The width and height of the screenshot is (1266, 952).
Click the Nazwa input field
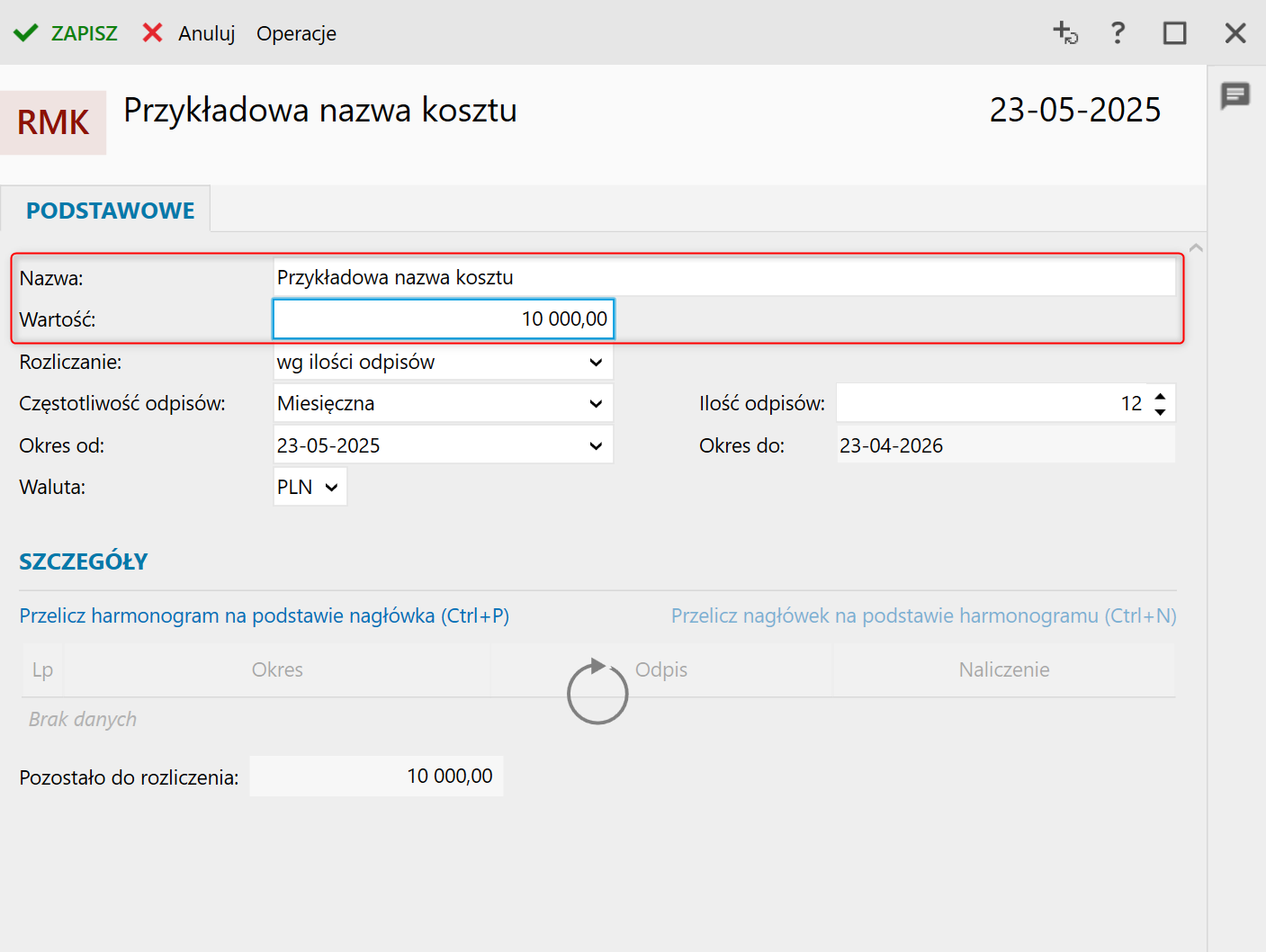pyautogui.click(x=724, y=277)
